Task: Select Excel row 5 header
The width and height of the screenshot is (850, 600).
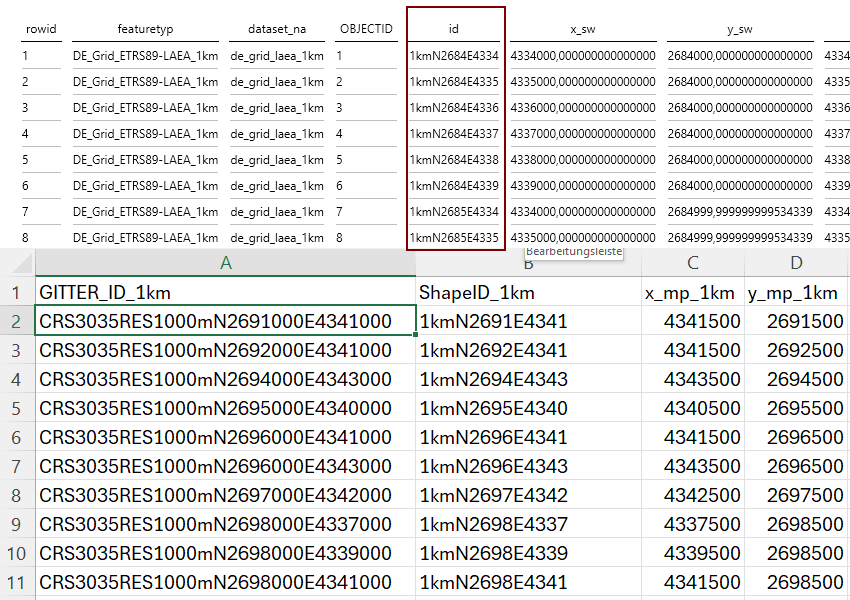Action: [x=17, y=408]
